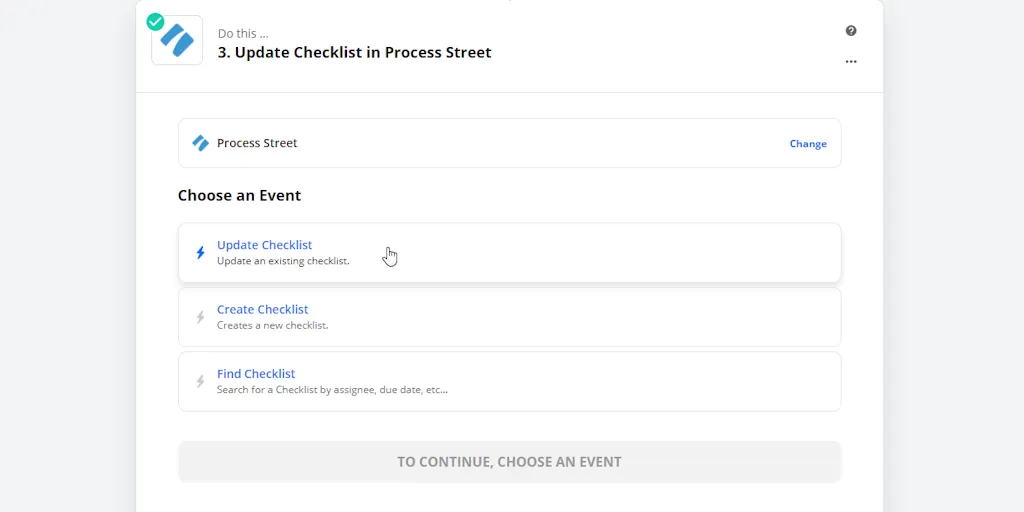This screenshot has width=1024, height=512.
Task: Choose the Find Checklist event option
Action: [x=509, y=381]
